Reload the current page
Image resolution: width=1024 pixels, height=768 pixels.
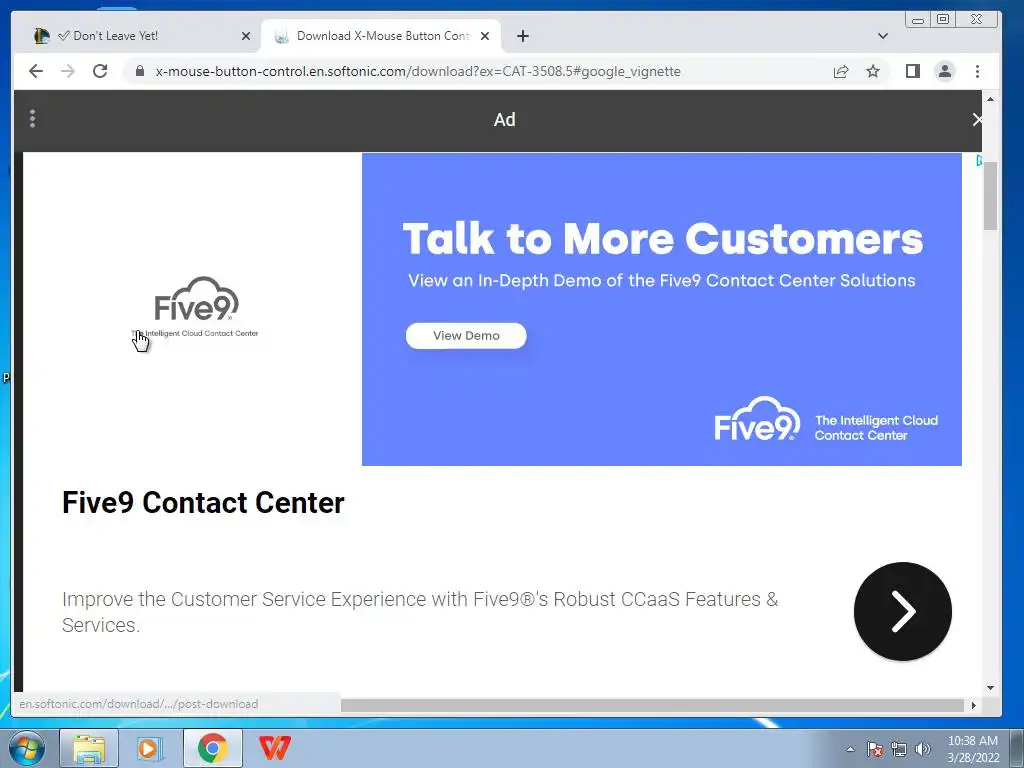tap(100, 71)
